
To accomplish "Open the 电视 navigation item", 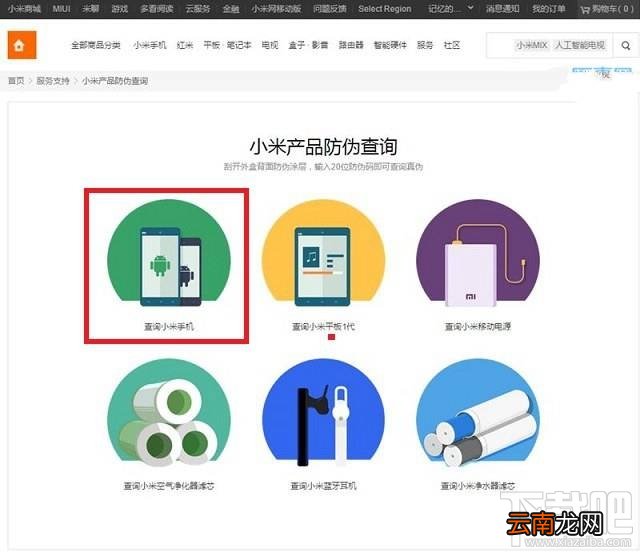I will (270, 45).
